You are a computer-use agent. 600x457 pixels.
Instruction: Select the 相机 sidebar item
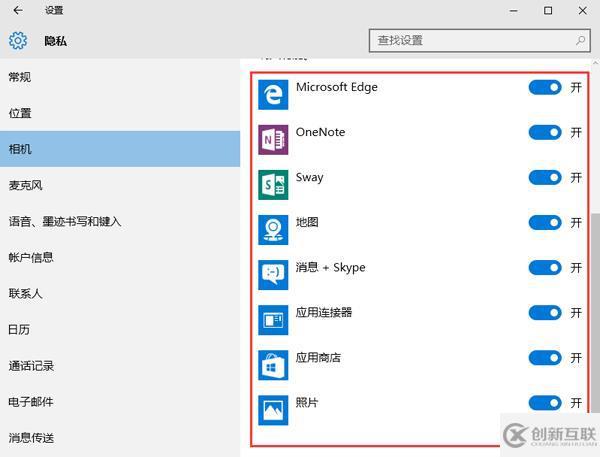pyautogui.click(x=120, y=149)
